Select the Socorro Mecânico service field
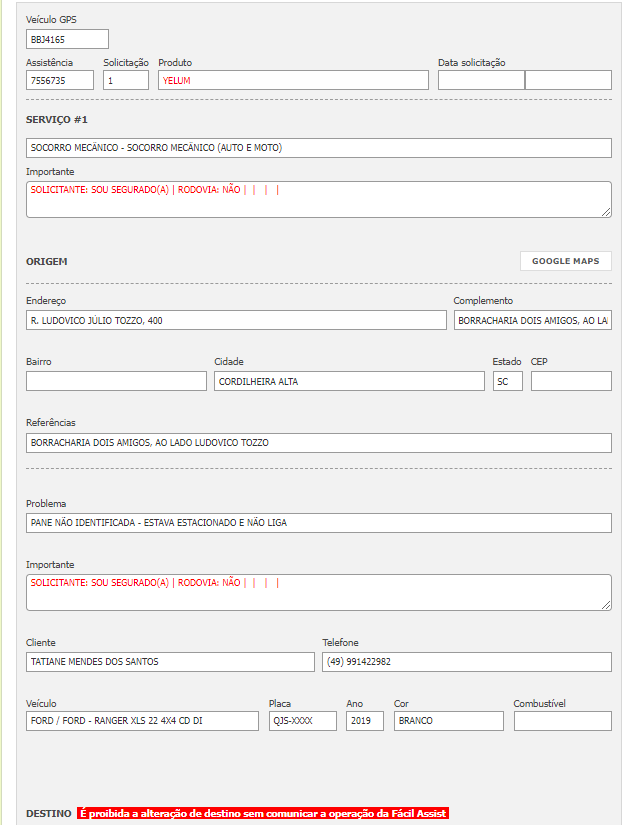628x825 pixels. click(318, 148)
